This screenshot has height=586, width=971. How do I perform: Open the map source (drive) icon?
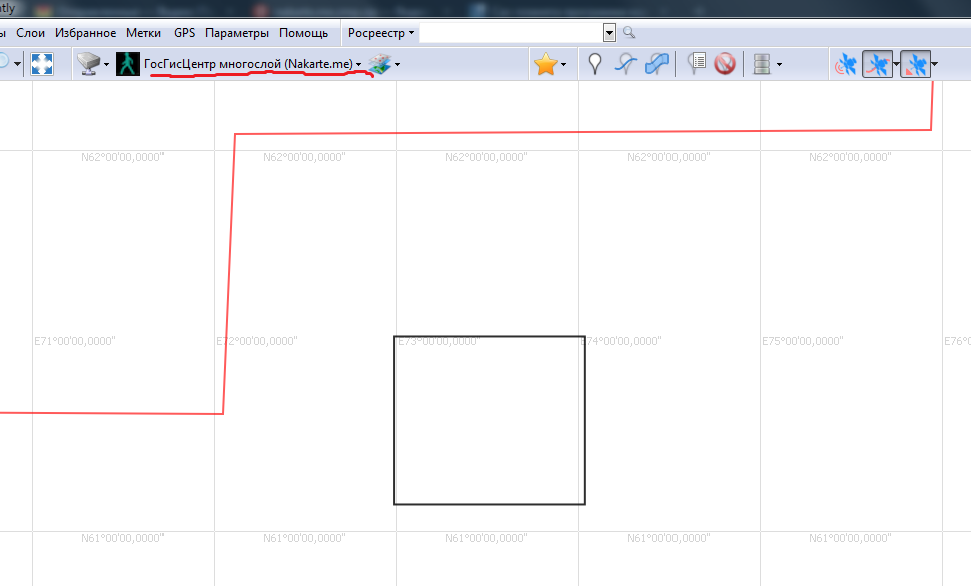coord(90,64)
